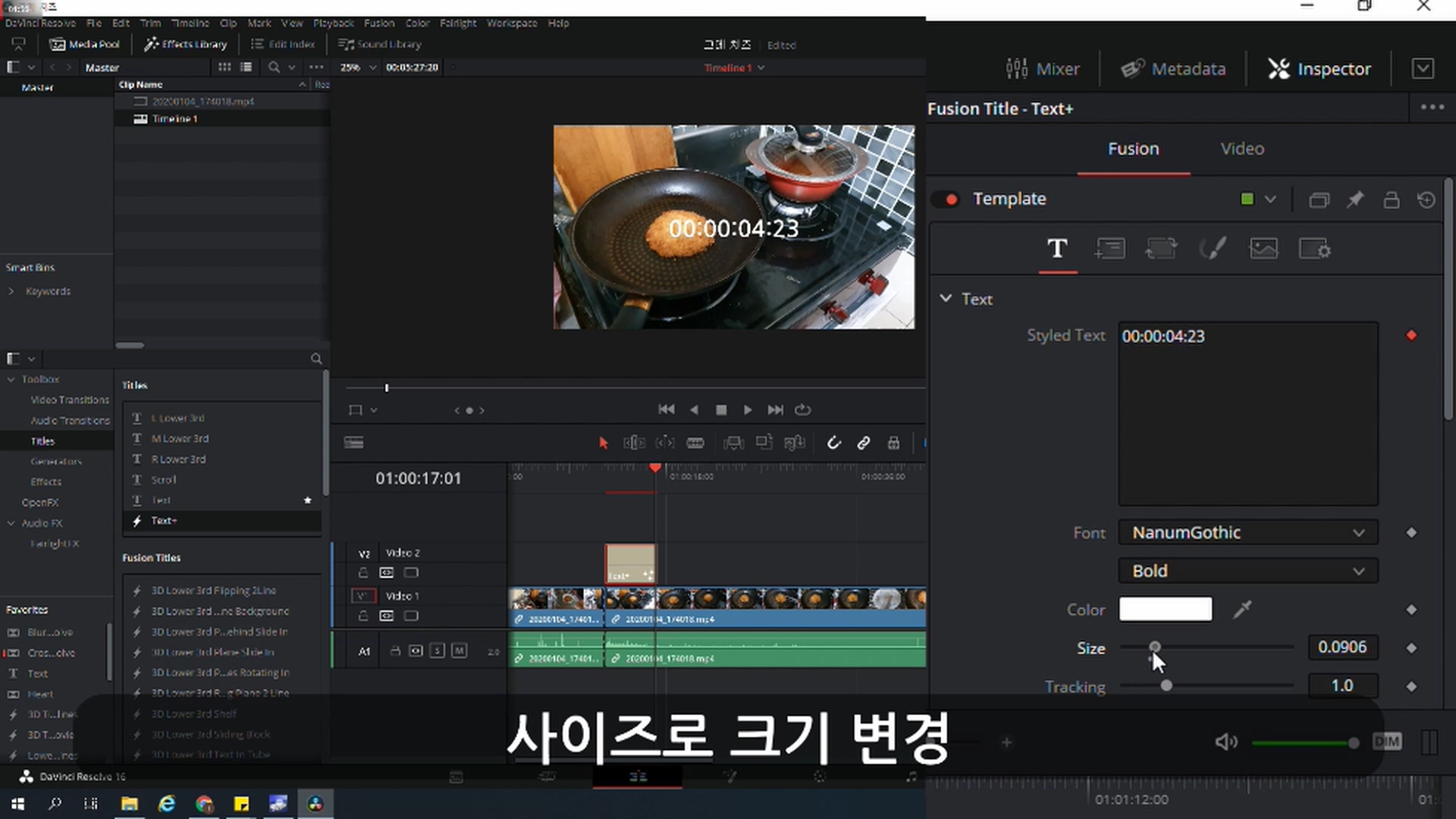The image size is (1456, 819).
Task: Click the reset Template settings icon
Action: click(1426, 199)
